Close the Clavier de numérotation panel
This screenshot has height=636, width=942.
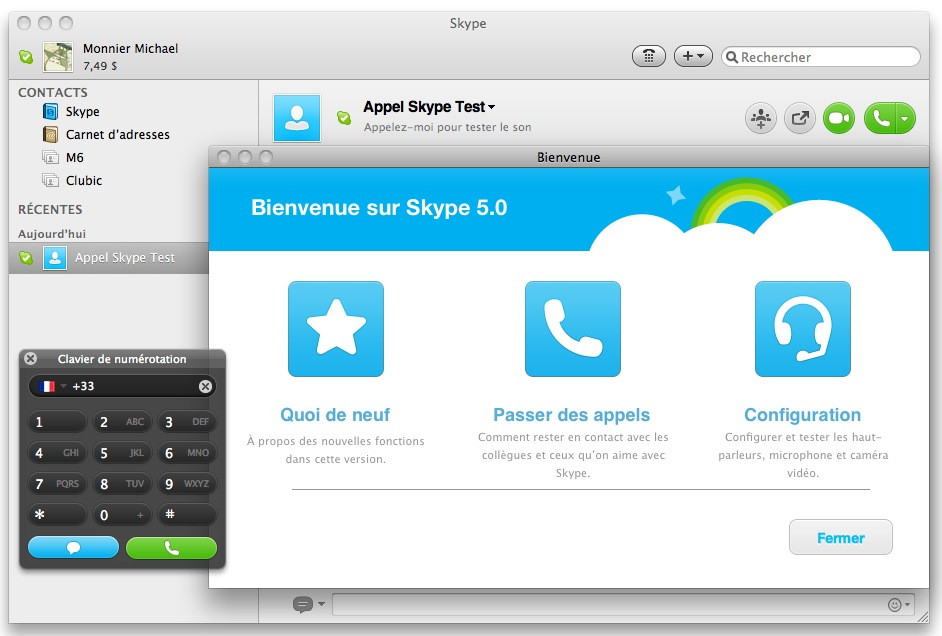click(31, 359)
